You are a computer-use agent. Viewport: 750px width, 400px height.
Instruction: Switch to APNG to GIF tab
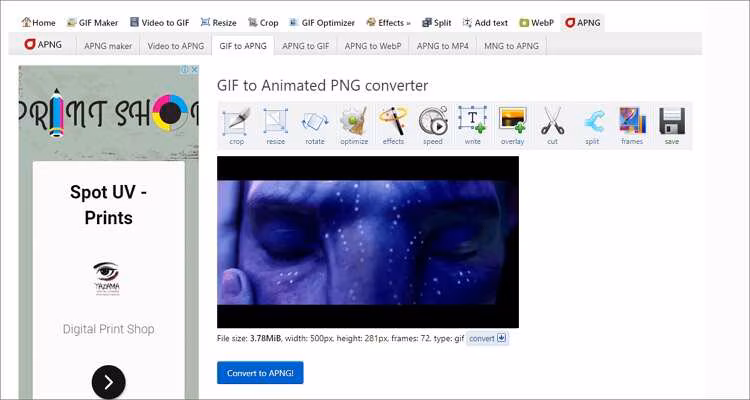tap(306, 46)
